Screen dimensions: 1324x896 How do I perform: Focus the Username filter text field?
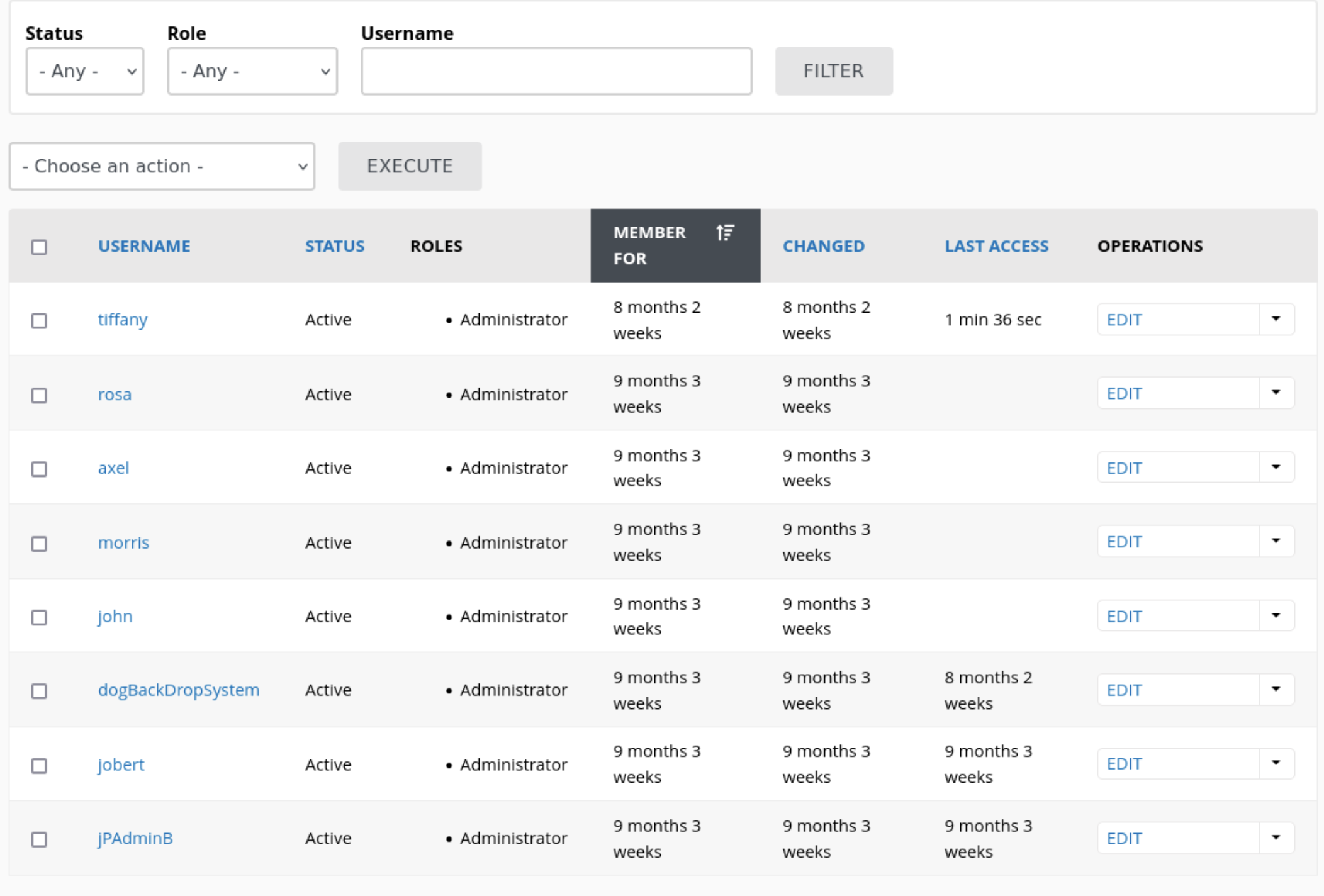point(556,71)
